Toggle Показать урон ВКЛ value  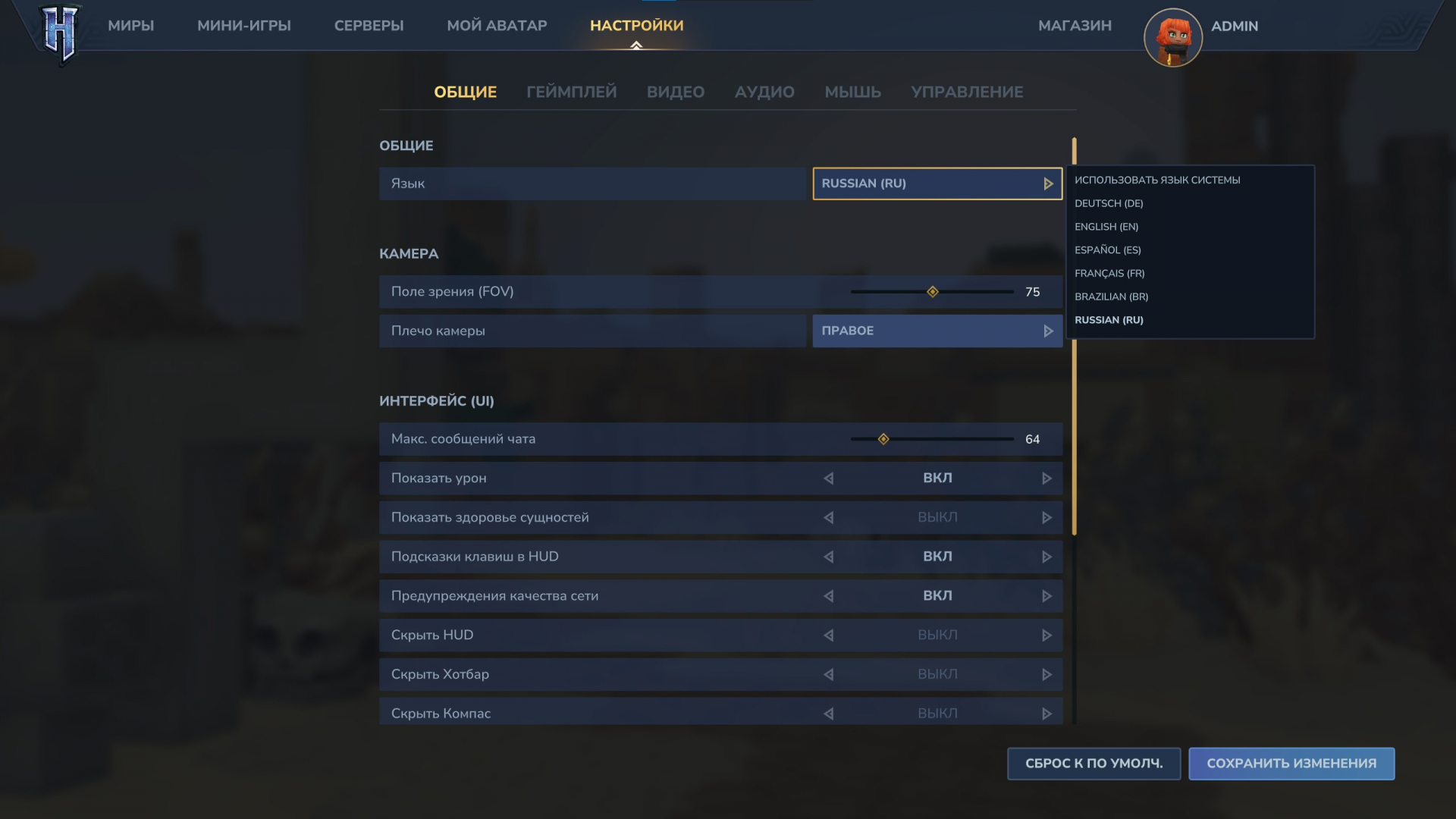(937, 479)
